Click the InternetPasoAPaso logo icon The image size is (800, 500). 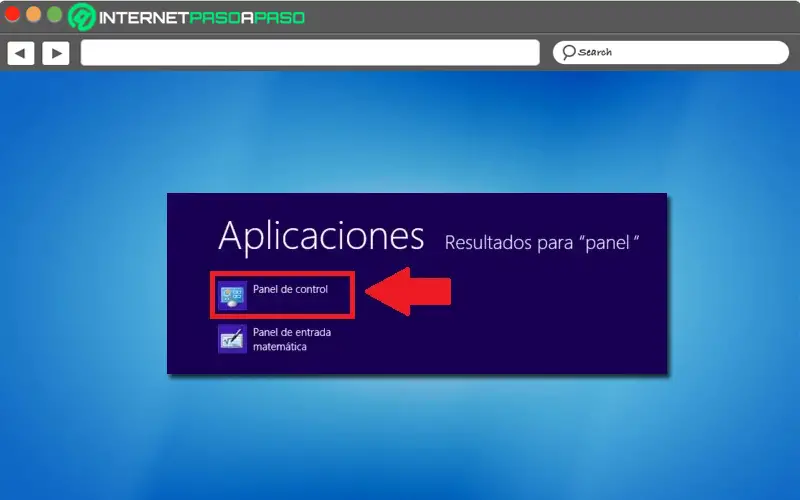[82, 17]
